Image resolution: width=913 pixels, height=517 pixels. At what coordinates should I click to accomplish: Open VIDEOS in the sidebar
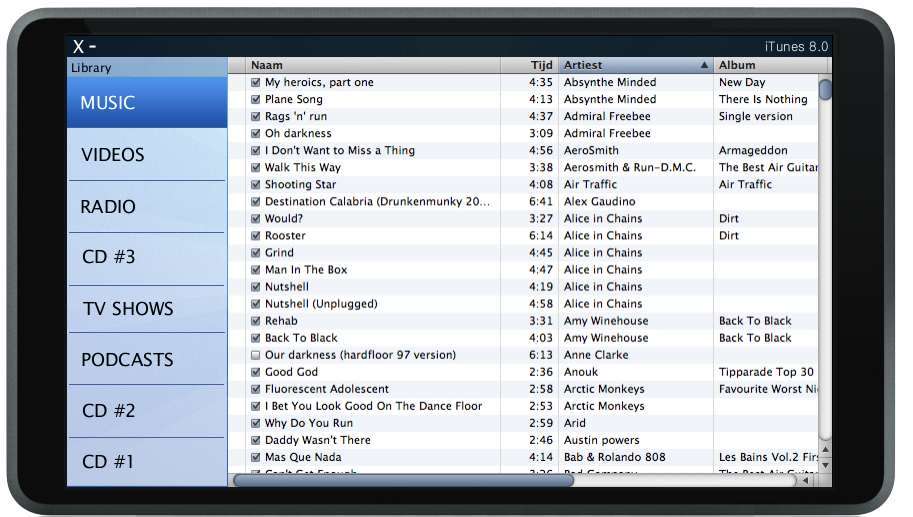147,154
